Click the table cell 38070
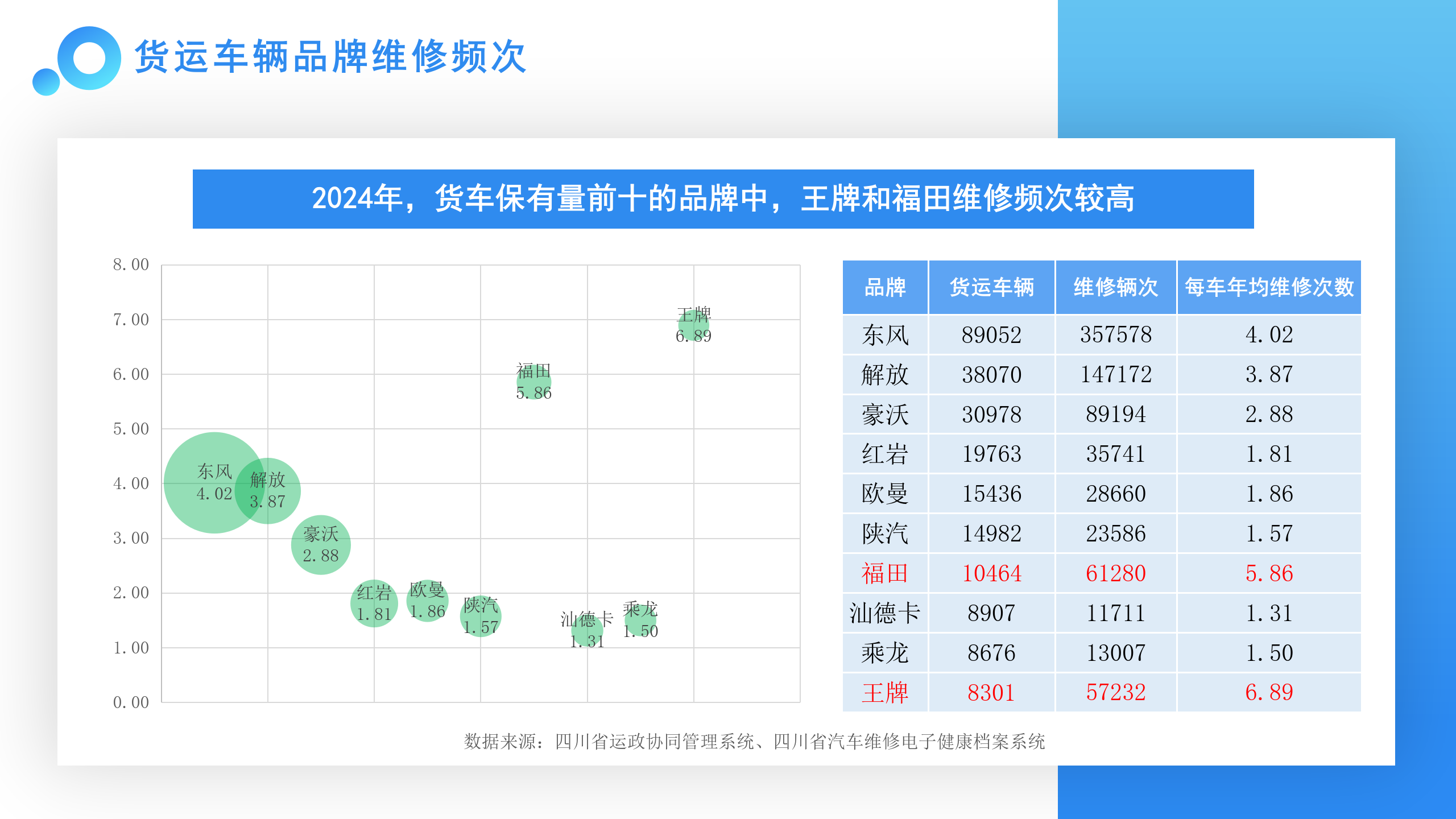The height and width of the screenshot is (819, 1456). [992, 375]
